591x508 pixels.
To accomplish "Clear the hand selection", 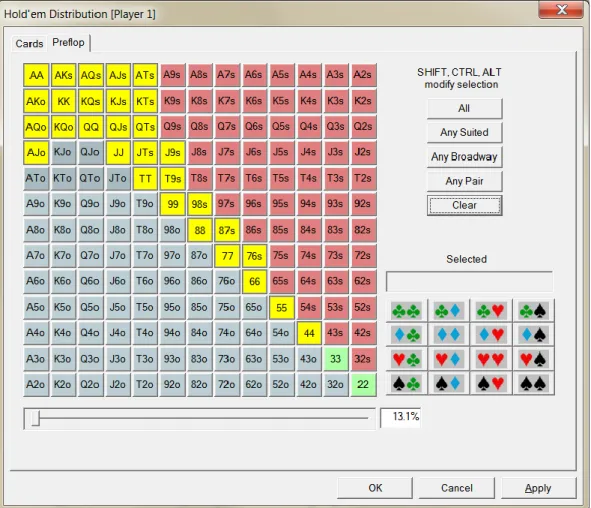I will coord(464,205).
